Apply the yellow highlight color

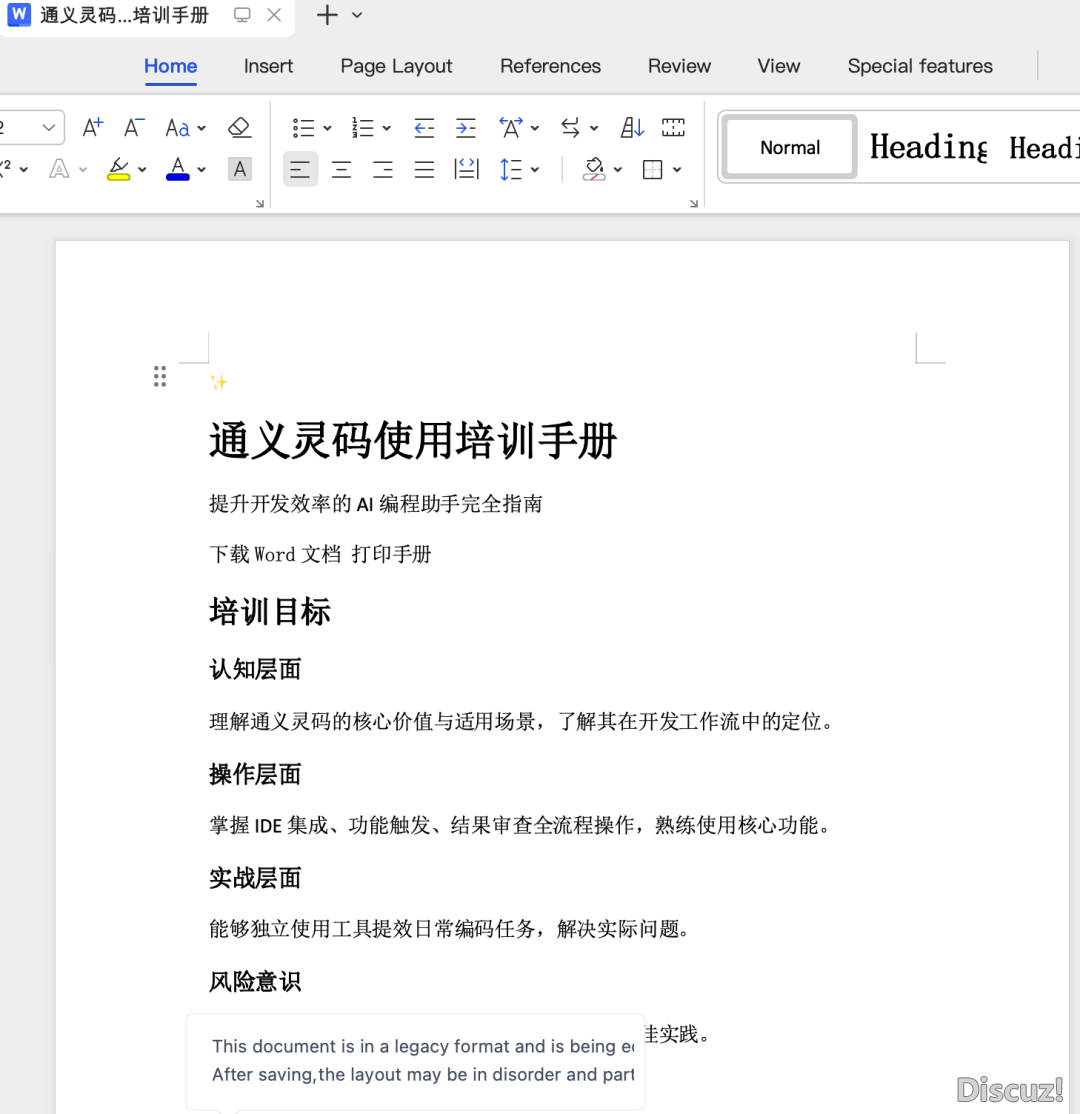(119, 169)
